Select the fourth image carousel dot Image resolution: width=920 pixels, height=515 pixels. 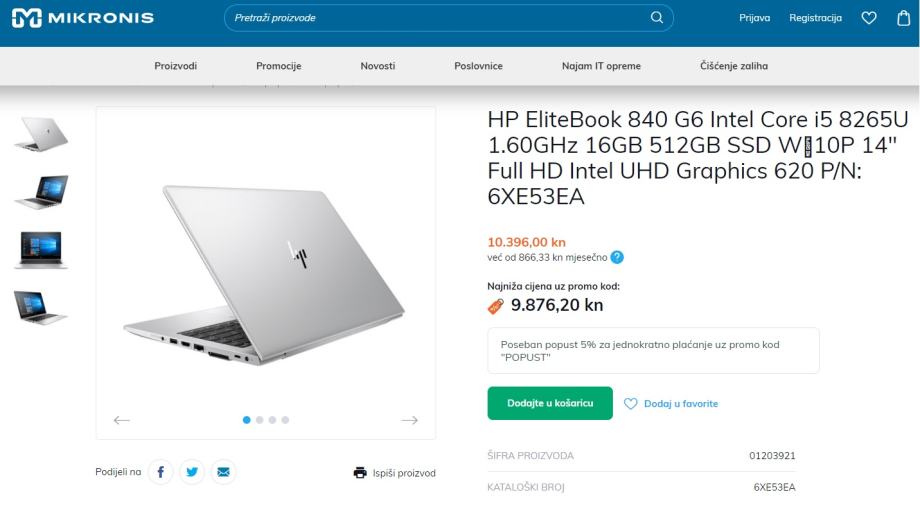(x=285, y=420)
